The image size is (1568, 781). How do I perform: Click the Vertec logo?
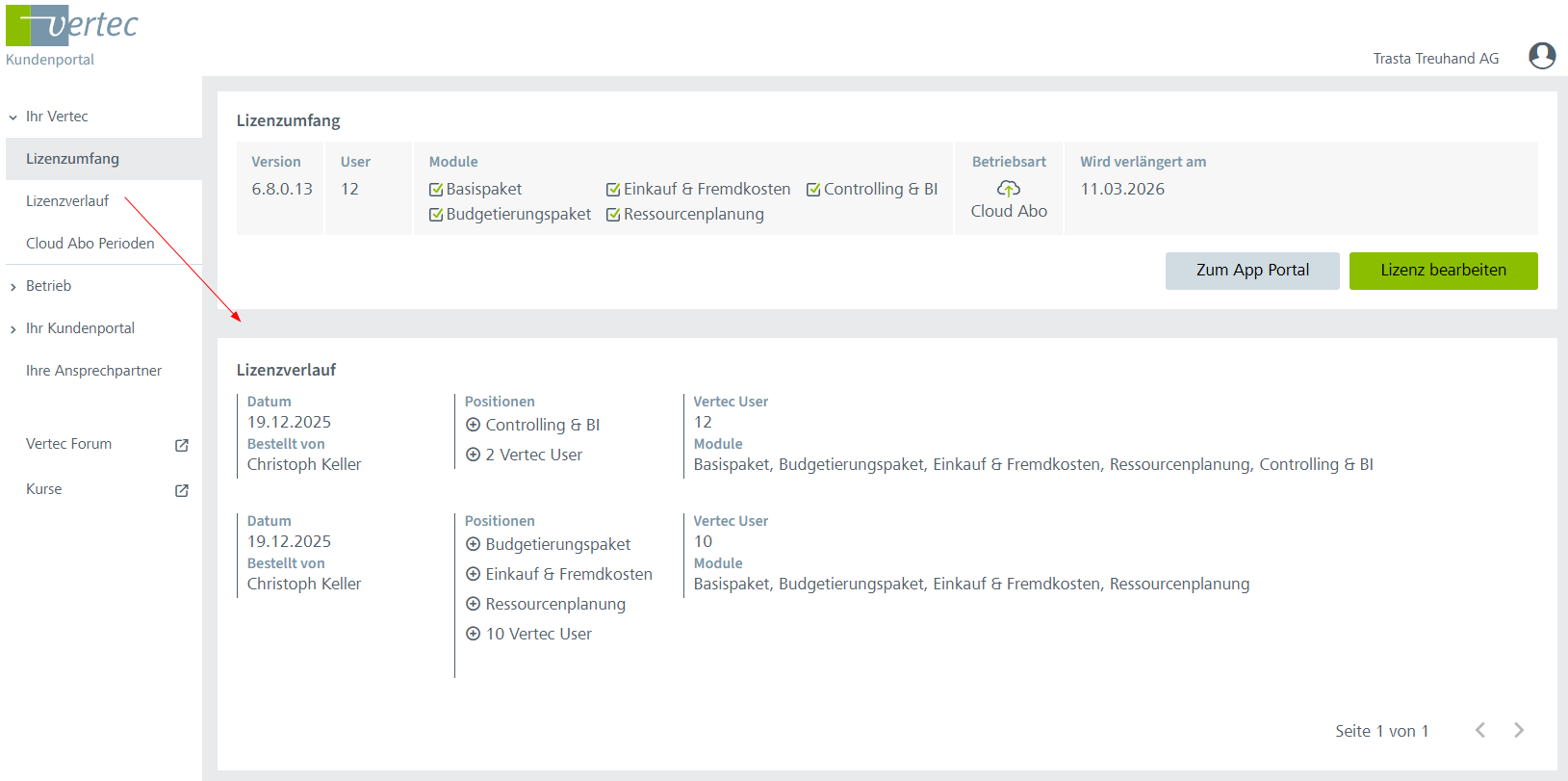(x=72, y=26)
